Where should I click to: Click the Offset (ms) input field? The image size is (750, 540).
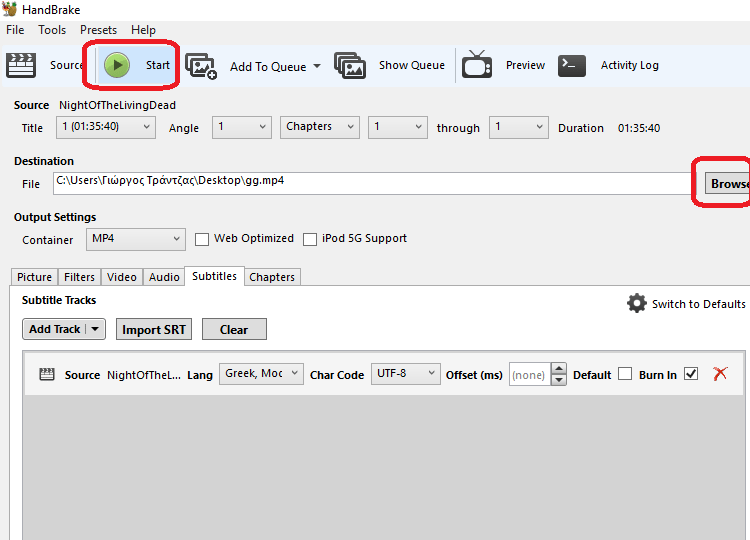tap(530, 374)
